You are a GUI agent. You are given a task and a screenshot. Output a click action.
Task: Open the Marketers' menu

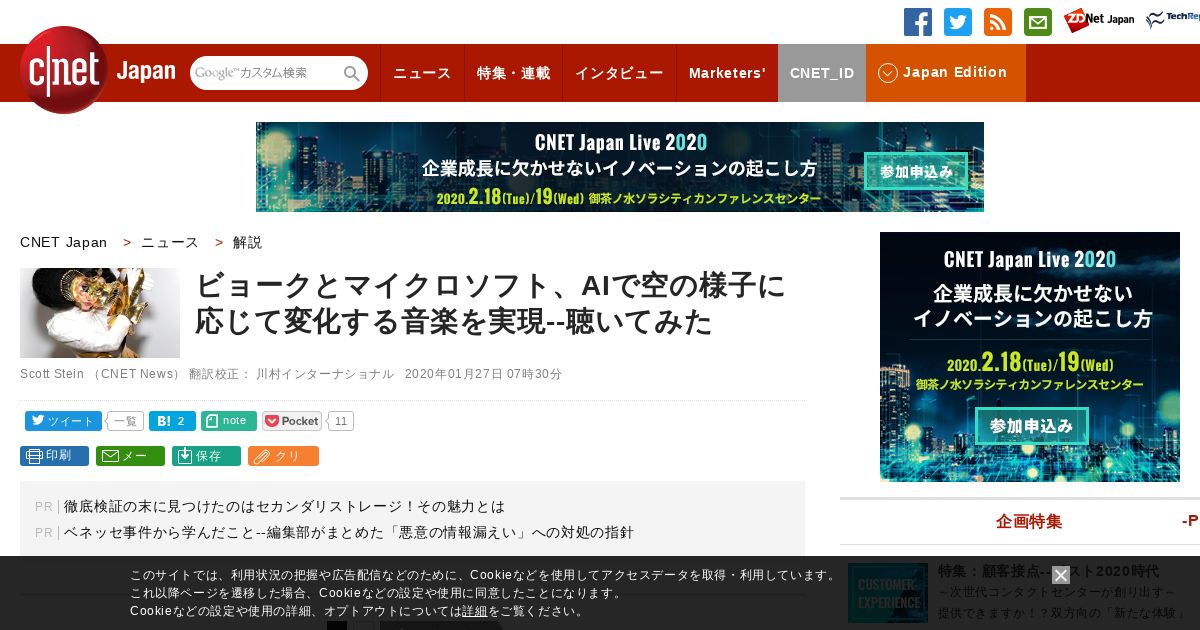click(x=727, y=73)
